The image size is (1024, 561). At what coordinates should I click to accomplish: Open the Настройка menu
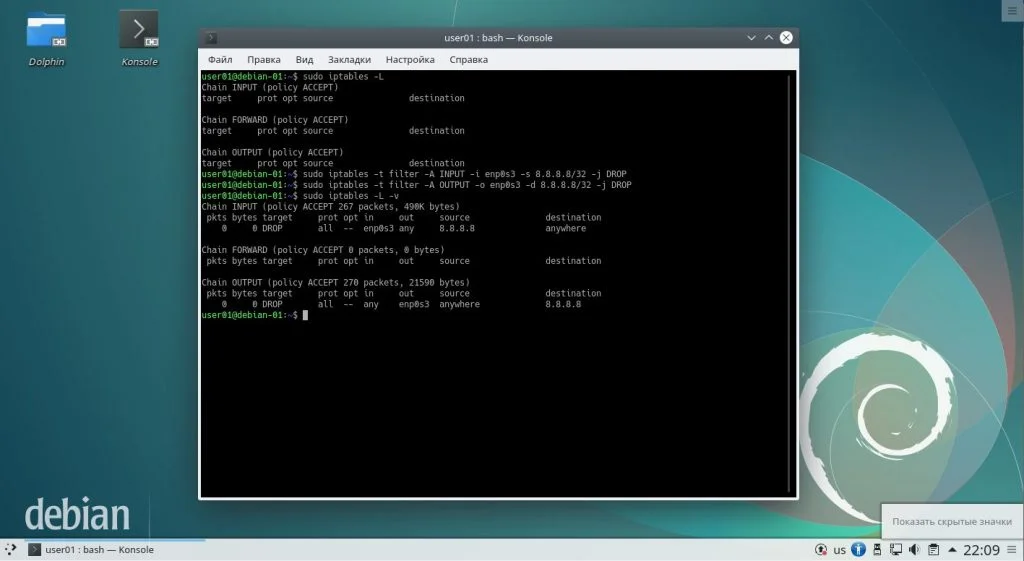410,59
